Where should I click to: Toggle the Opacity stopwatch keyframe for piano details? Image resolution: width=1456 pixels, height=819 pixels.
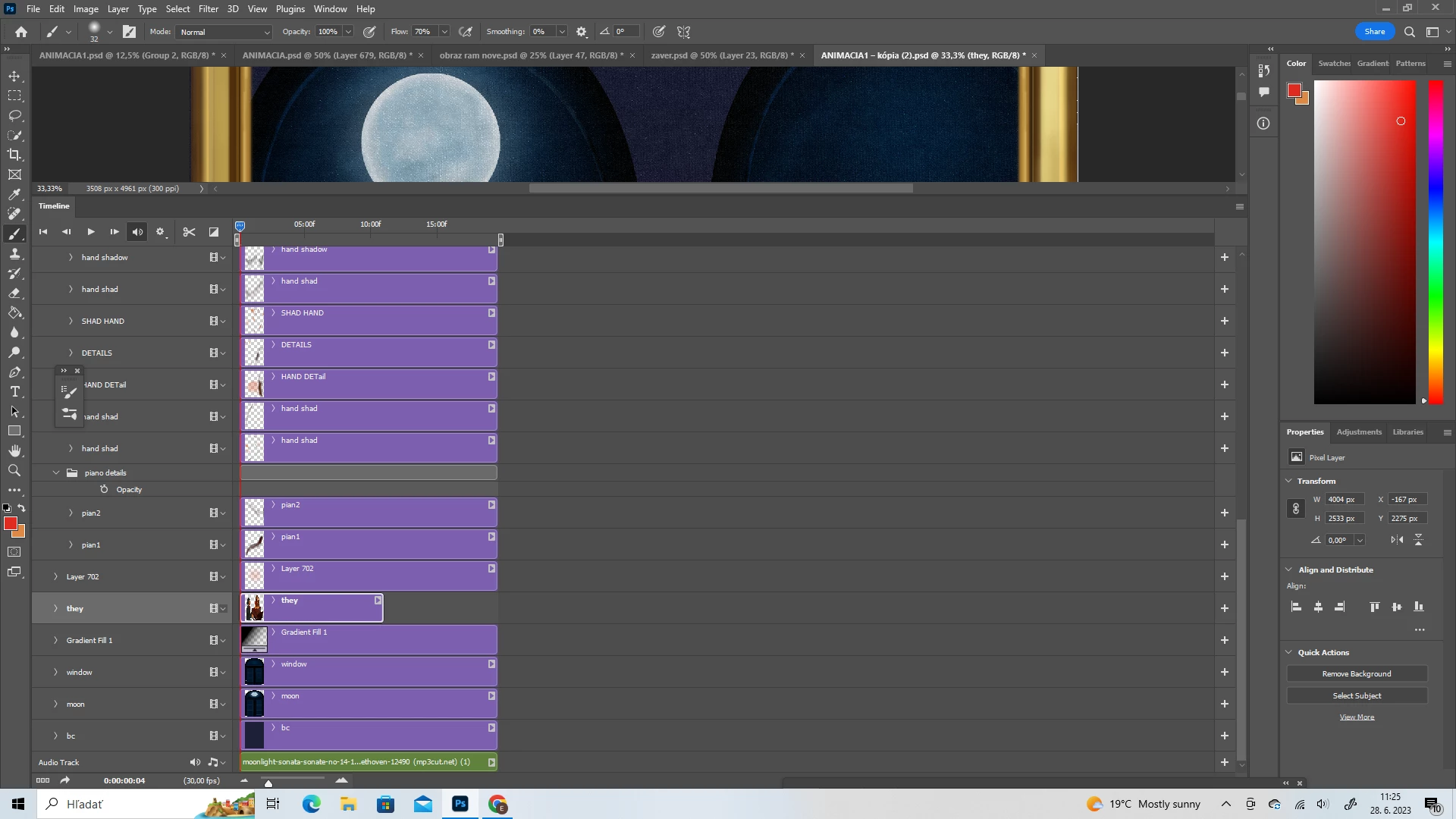(x=104, y=489)
